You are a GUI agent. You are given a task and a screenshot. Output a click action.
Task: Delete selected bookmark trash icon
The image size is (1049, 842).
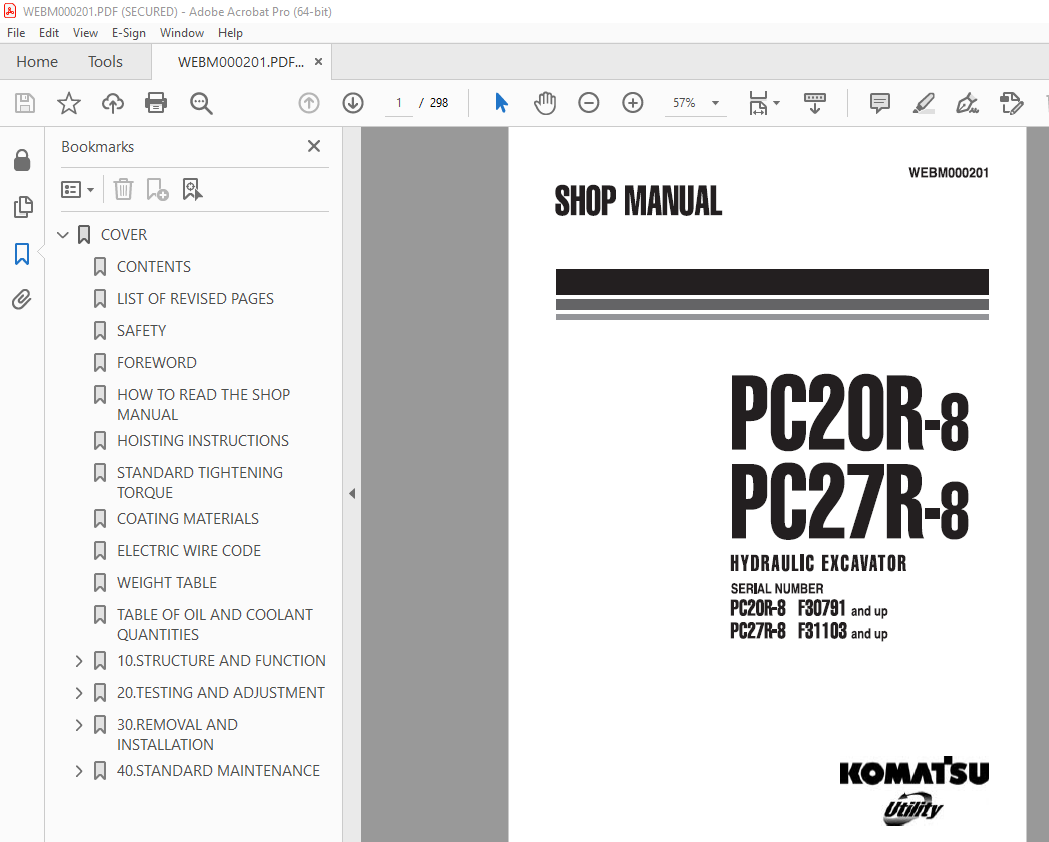pos(123,189)
